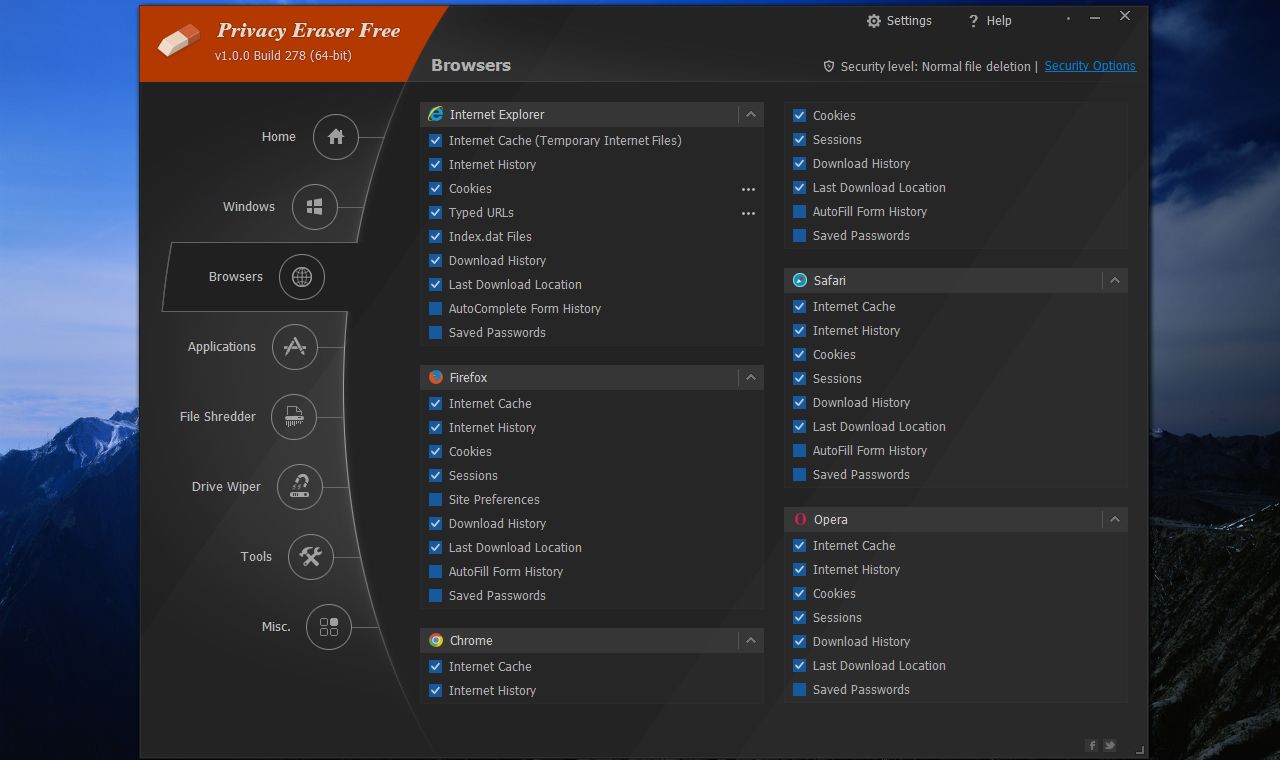Open the Misc. section icon
The width and height of the screenshot is (1280, 760).
pyautogui.click(x=329, y=627)
